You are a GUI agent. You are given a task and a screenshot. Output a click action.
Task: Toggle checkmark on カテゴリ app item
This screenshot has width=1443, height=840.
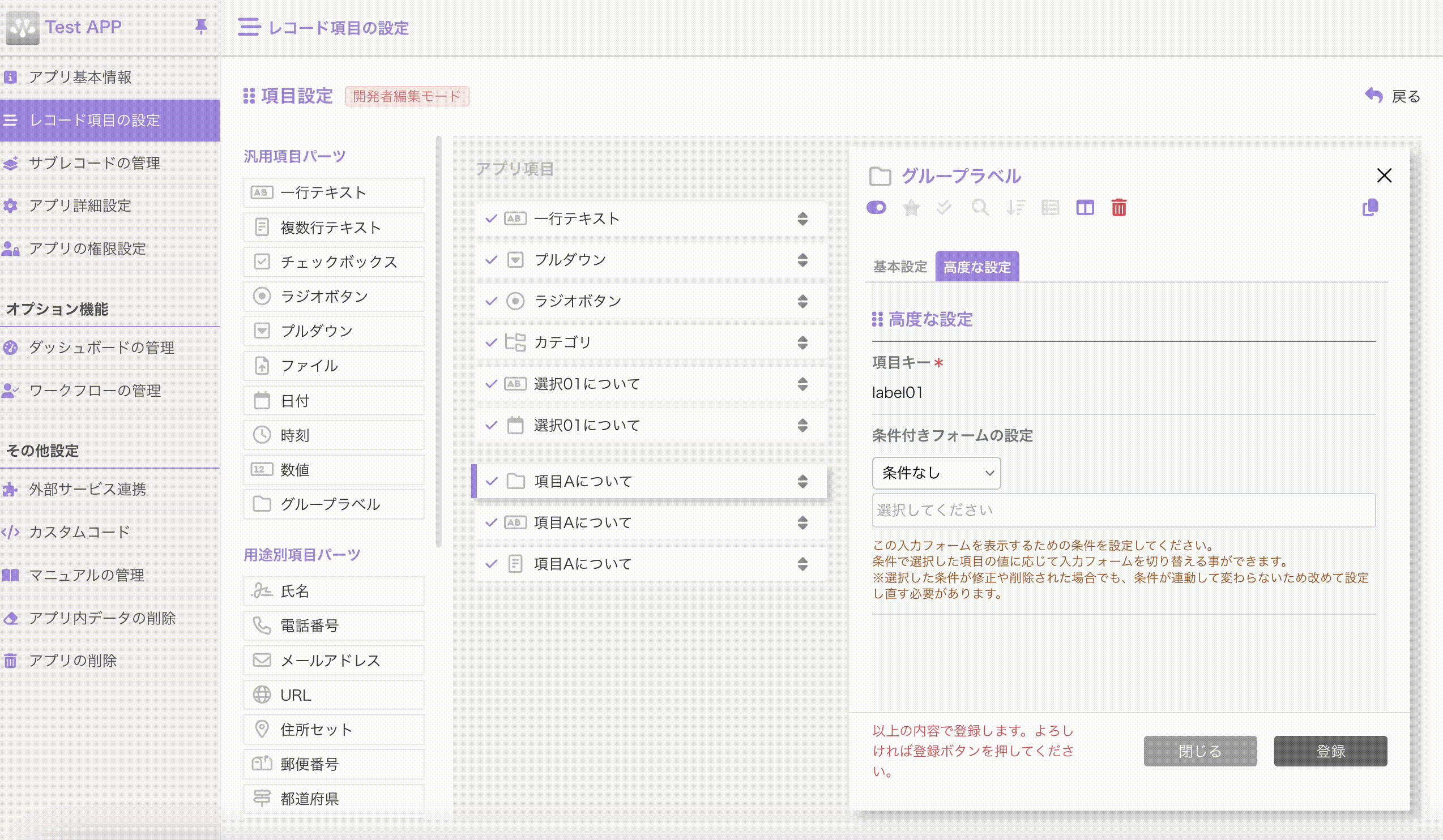[491, 342]
